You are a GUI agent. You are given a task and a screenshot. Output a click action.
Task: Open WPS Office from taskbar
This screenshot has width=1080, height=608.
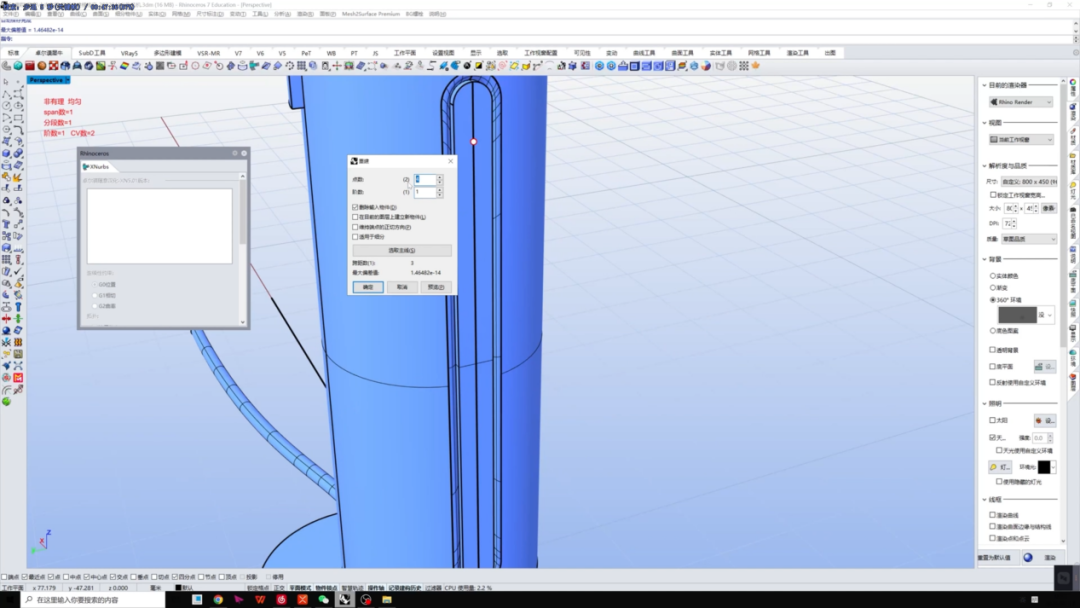tap(260, 600)
